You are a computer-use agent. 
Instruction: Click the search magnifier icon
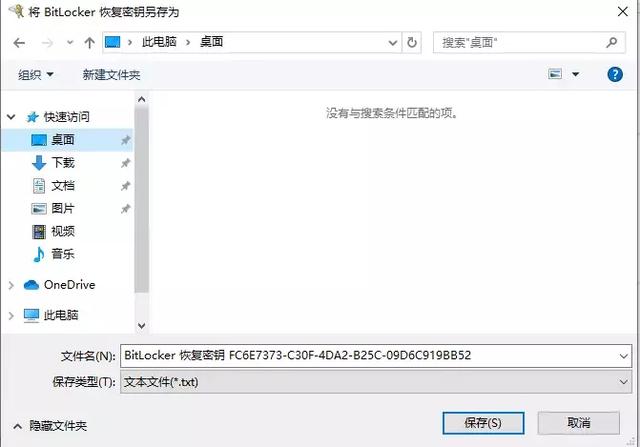(611, 42)
